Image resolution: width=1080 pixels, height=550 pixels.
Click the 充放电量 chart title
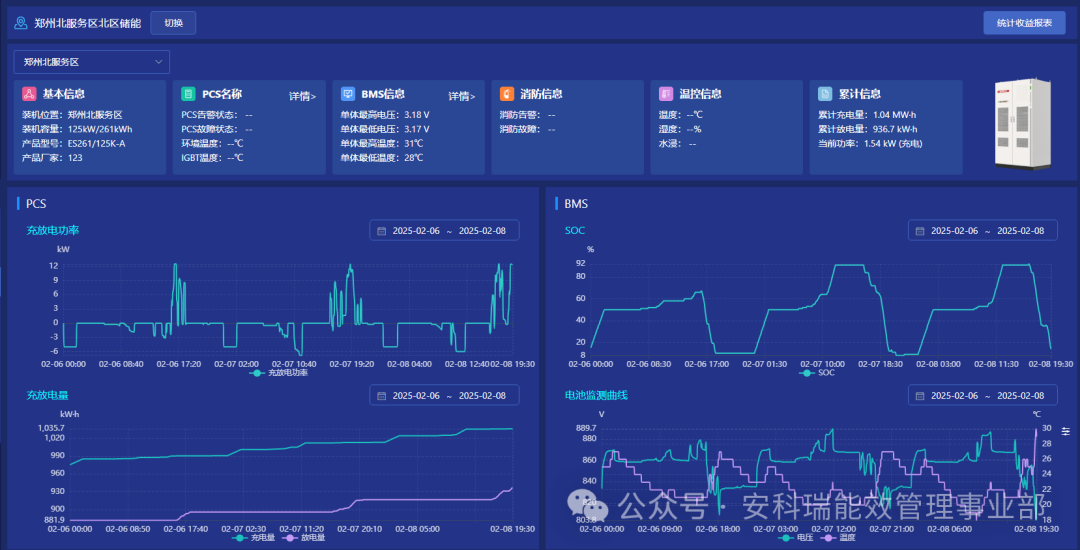(x=48, y=395)
